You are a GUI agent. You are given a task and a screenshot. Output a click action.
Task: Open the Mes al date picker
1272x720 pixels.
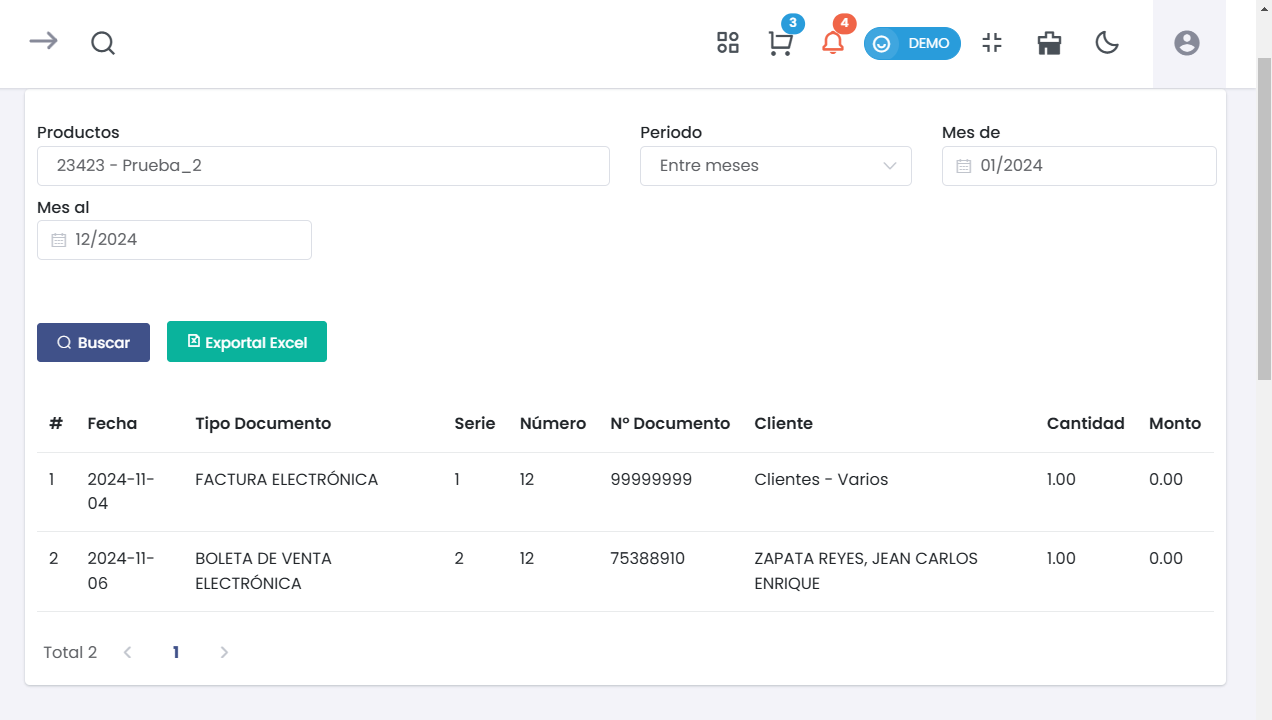coord(174,240)
